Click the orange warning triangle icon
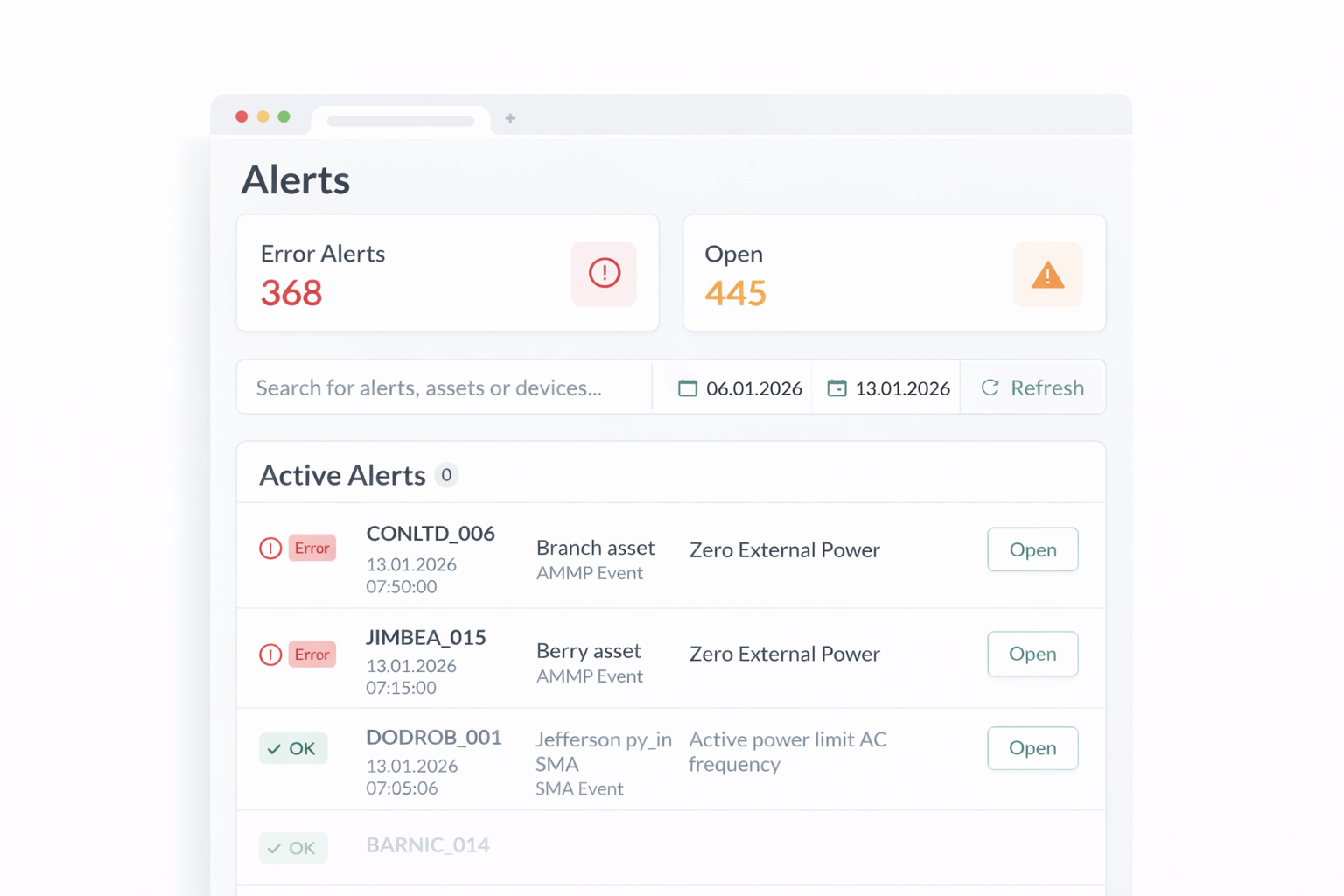The image size is (1344, 896). coord(1047,275)
